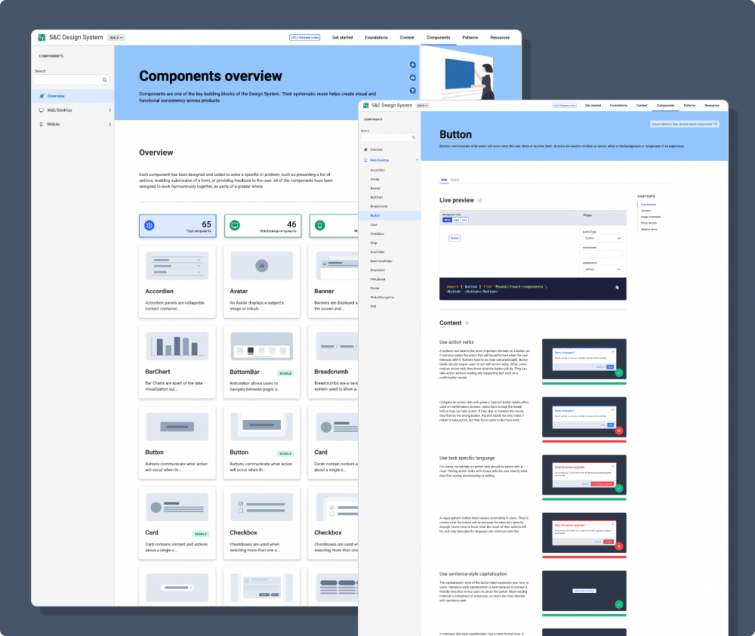Click top round blue icon in Components overview banner
The width and height of the screenshot is (755, 636).
point(413,65)
